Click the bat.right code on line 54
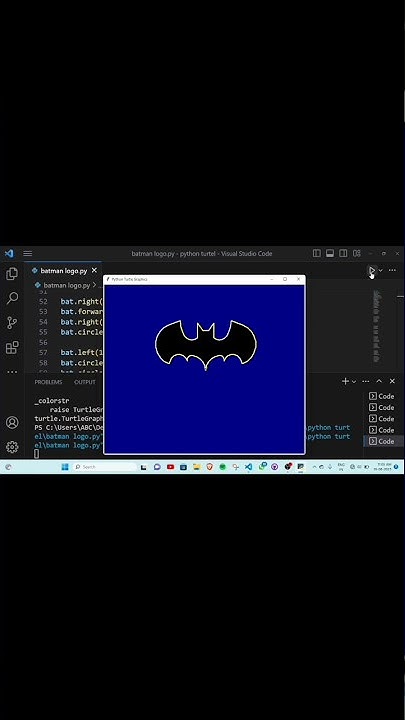 tap(82, 322)
